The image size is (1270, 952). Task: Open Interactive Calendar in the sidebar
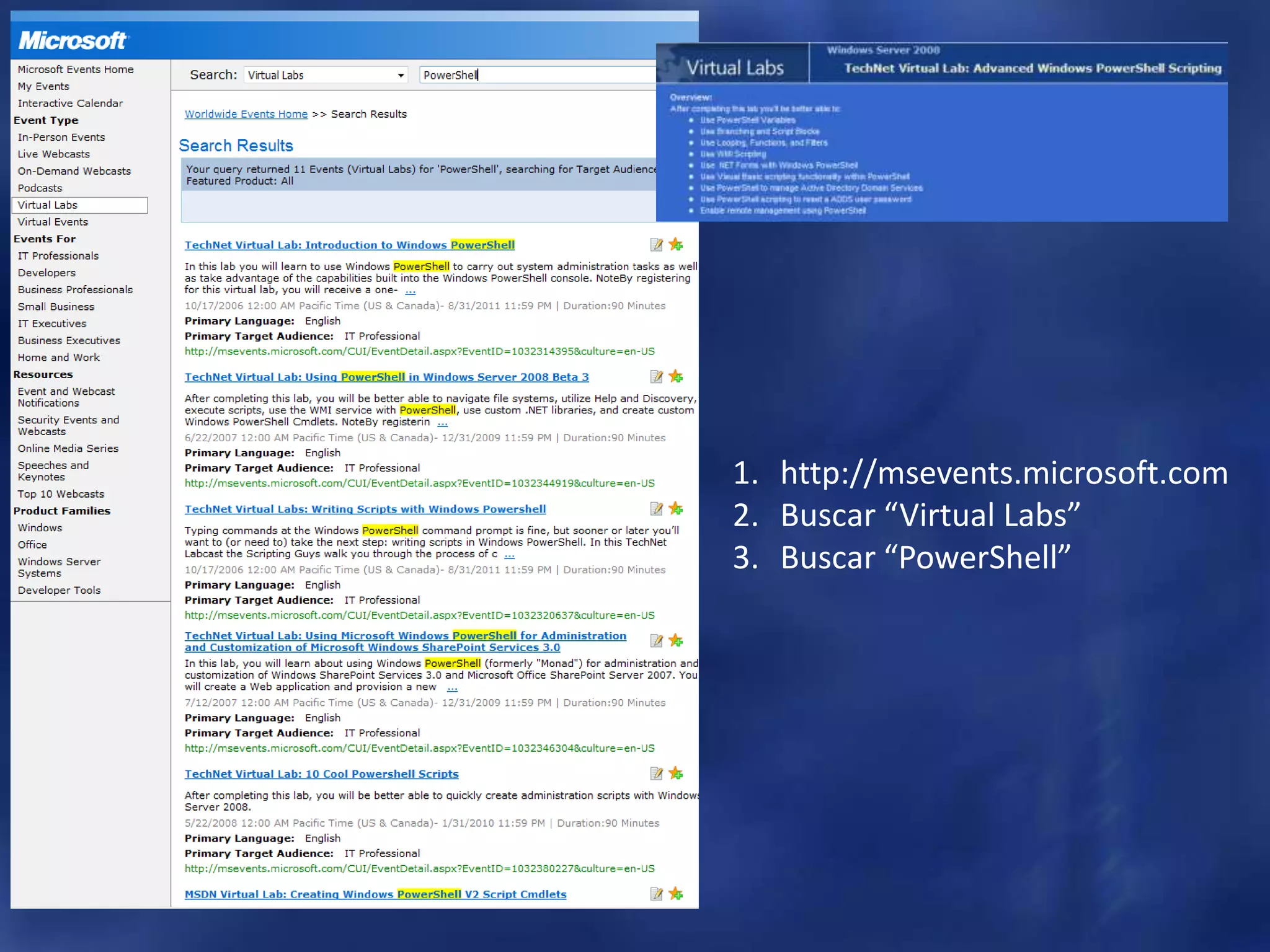[x=70, y=103]
